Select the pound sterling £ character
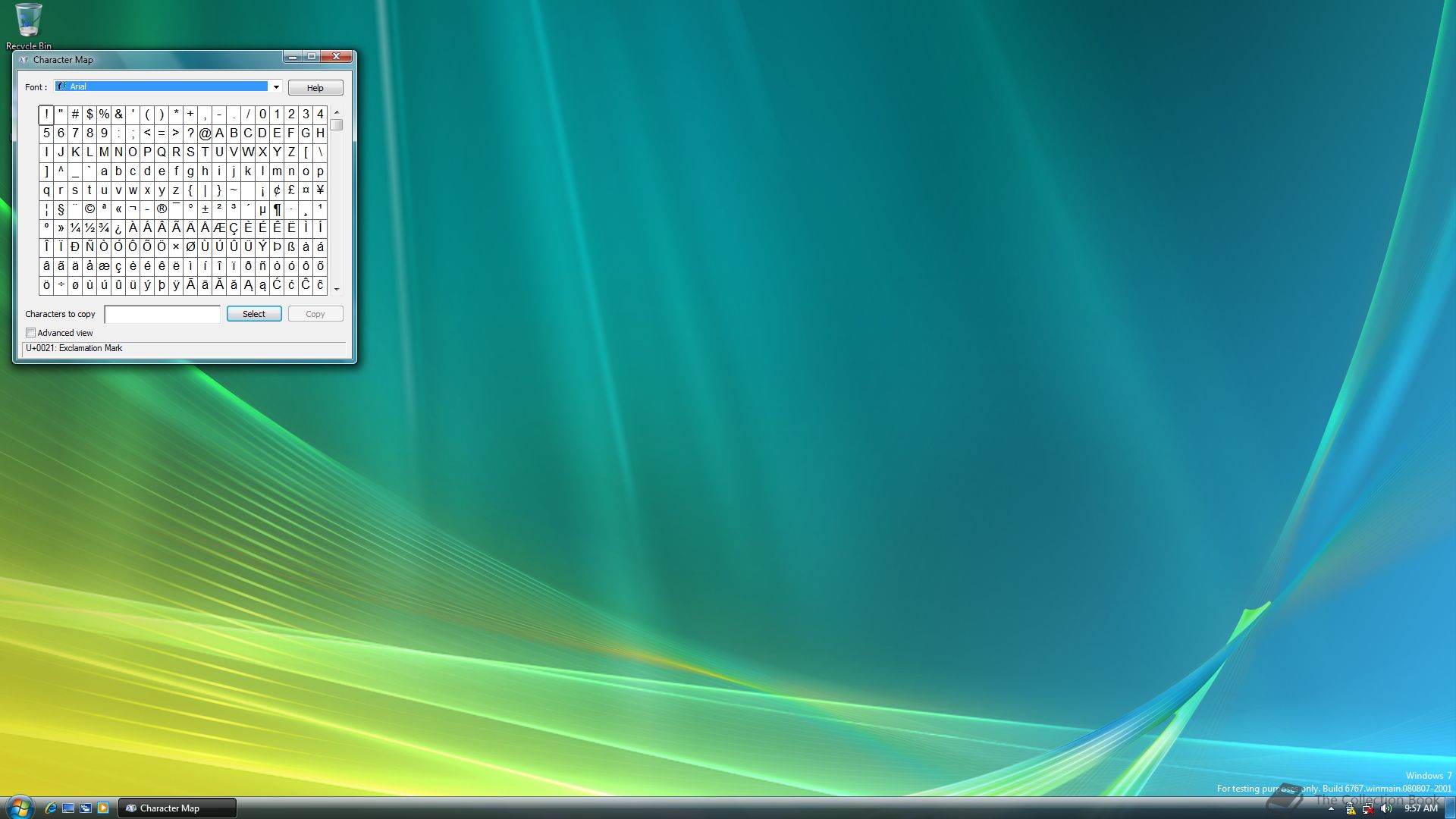1456x819 pixels. pyautogui.click(x=291, y=190)
